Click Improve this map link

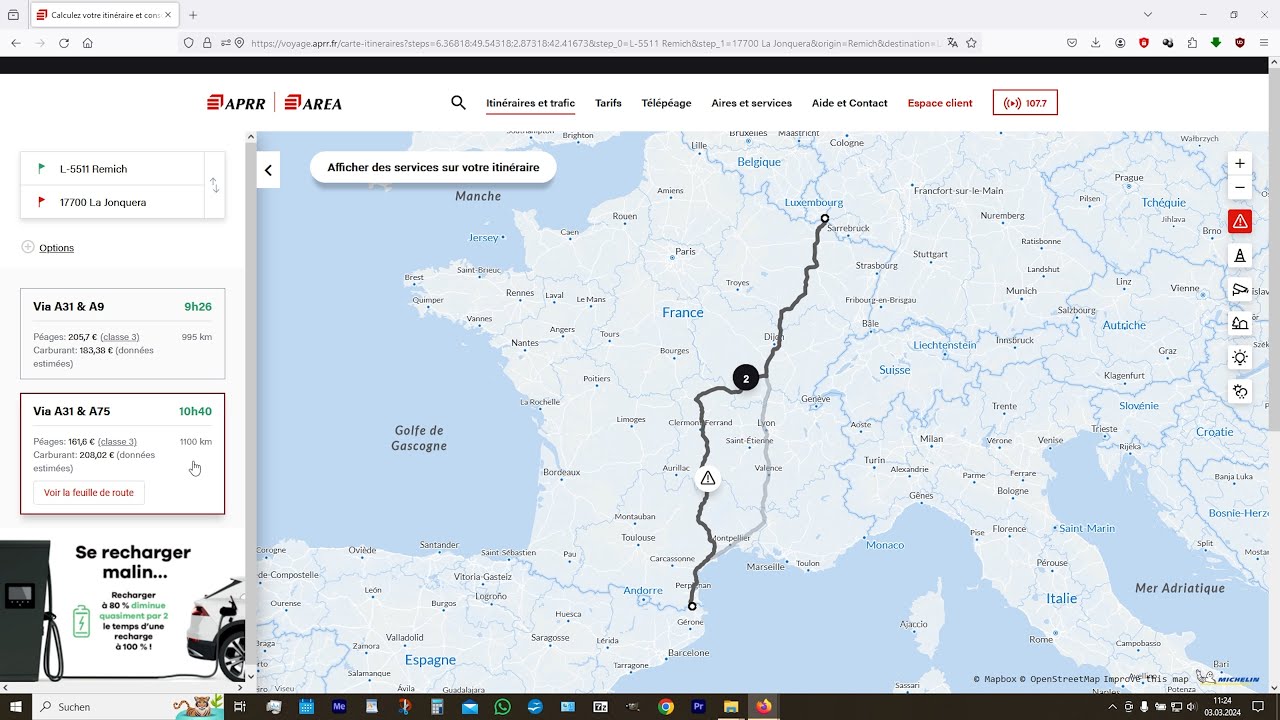click(x=1145, y=679)
